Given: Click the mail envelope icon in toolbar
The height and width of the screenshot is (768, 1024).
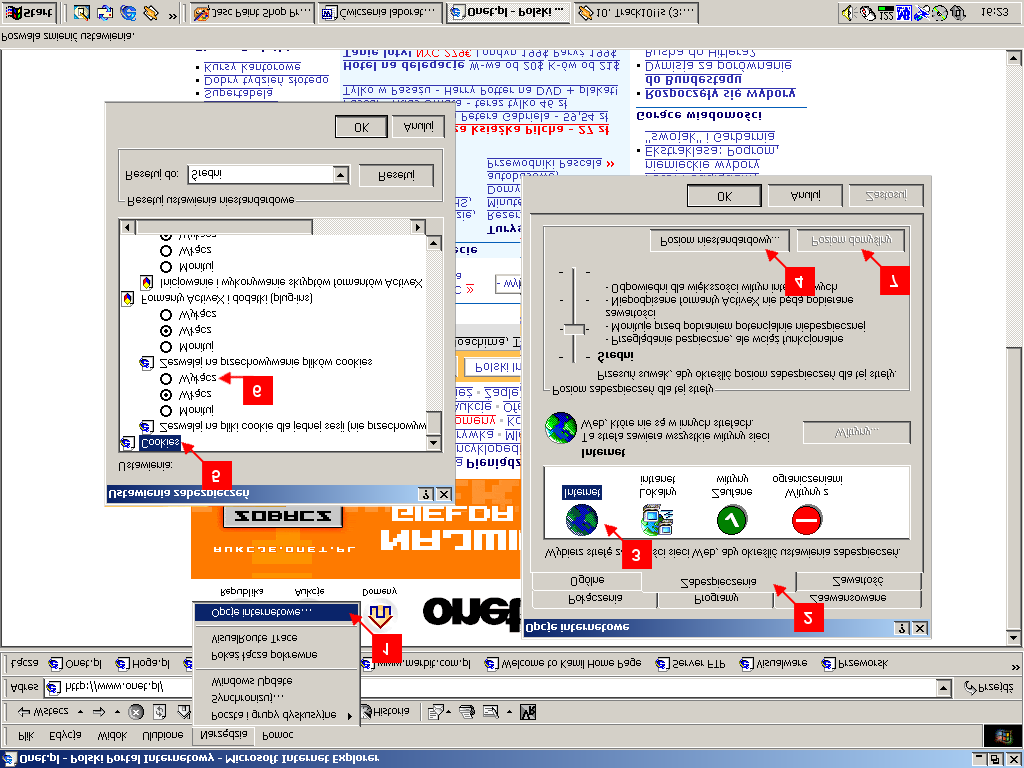Looking at the screenshot, I should (x=436, y=712).
